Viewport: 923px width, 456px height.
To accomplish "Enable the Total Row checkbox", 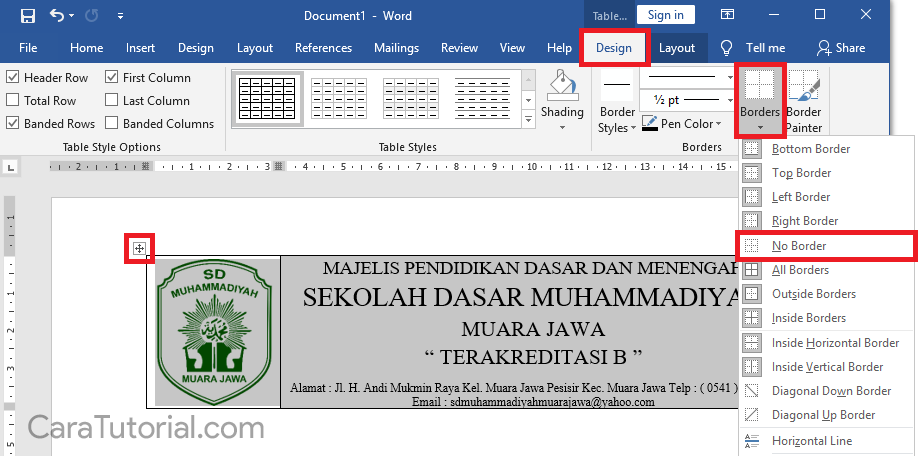I will [x=12, y=100].
